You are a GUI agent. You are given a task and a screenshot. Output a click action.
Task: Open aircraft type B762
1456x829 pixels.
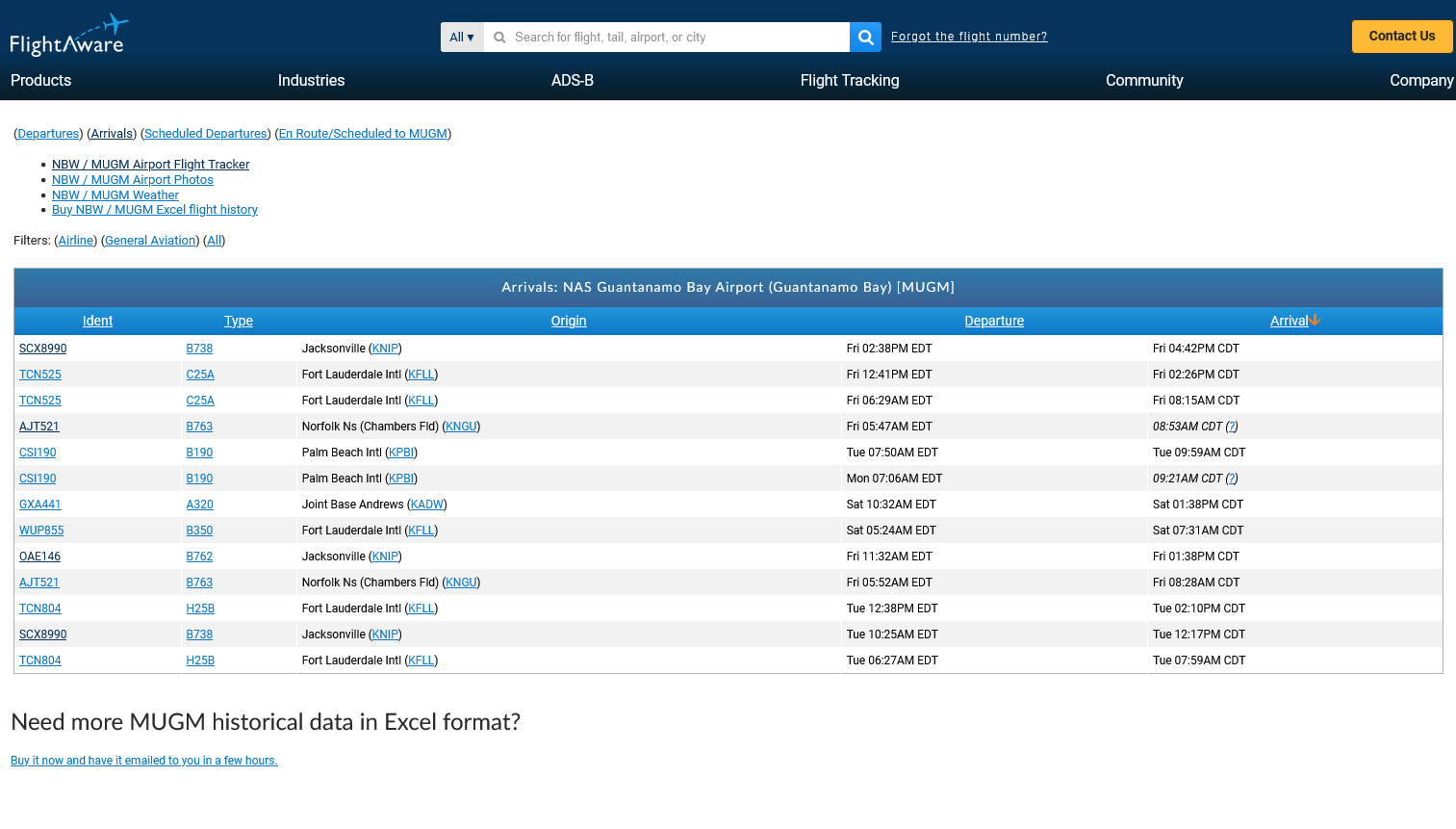[x=199, y=557]
